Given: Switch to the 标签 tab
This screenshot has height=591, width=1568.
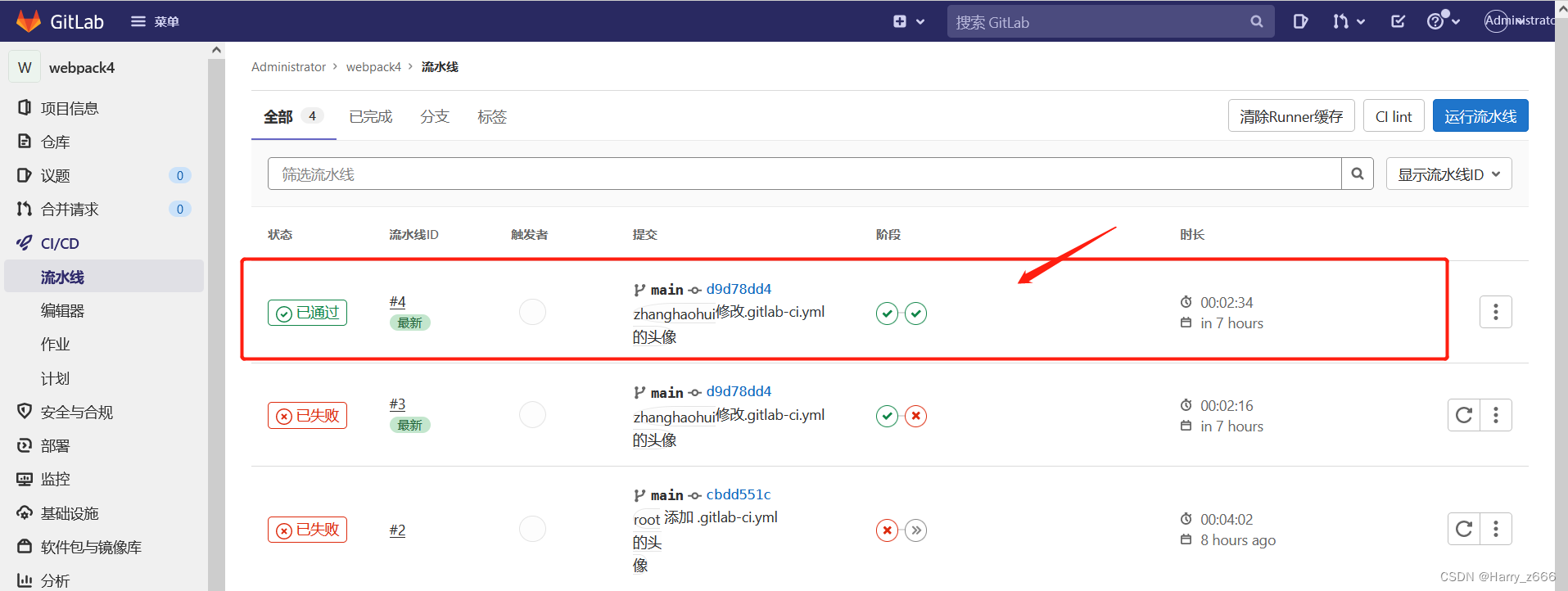Looking at the screenshot, I should point(492,116).
